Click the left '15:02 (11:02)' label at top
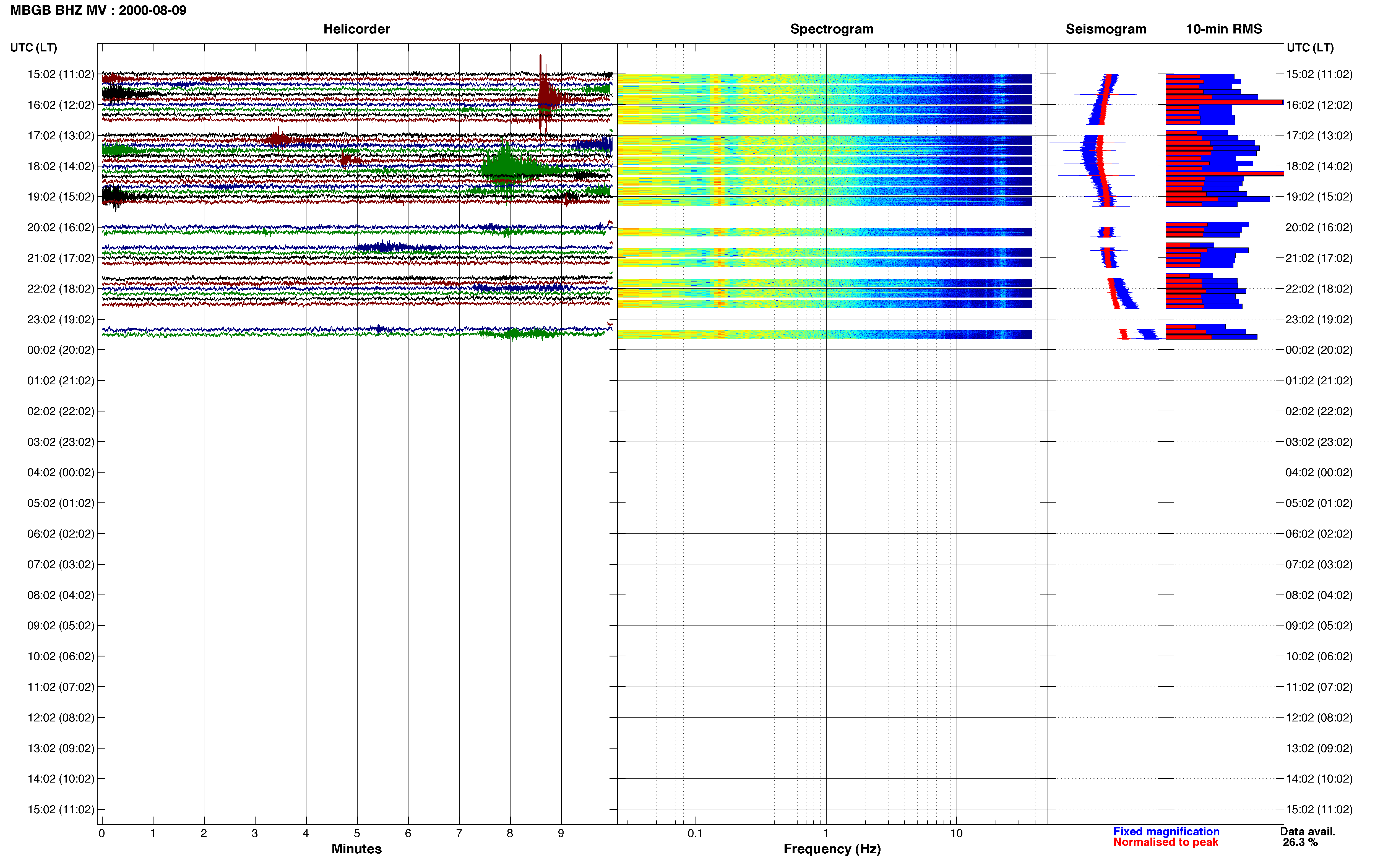The image size is (1388, 868). click(61, 74)
